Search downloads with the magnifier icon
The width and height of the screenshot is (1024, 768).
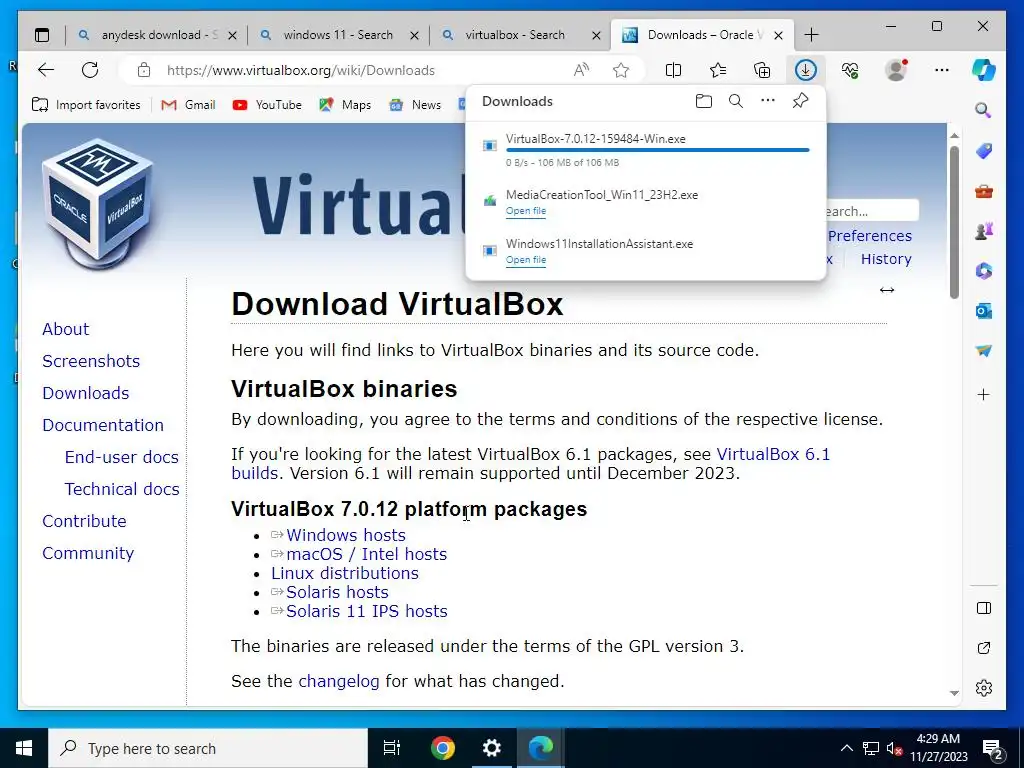(x=736, y=101)
